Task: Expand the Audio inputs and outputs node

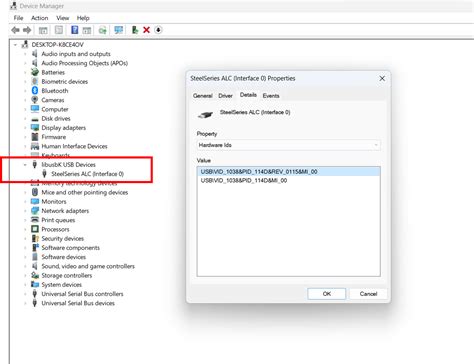Action: (25, 54)
